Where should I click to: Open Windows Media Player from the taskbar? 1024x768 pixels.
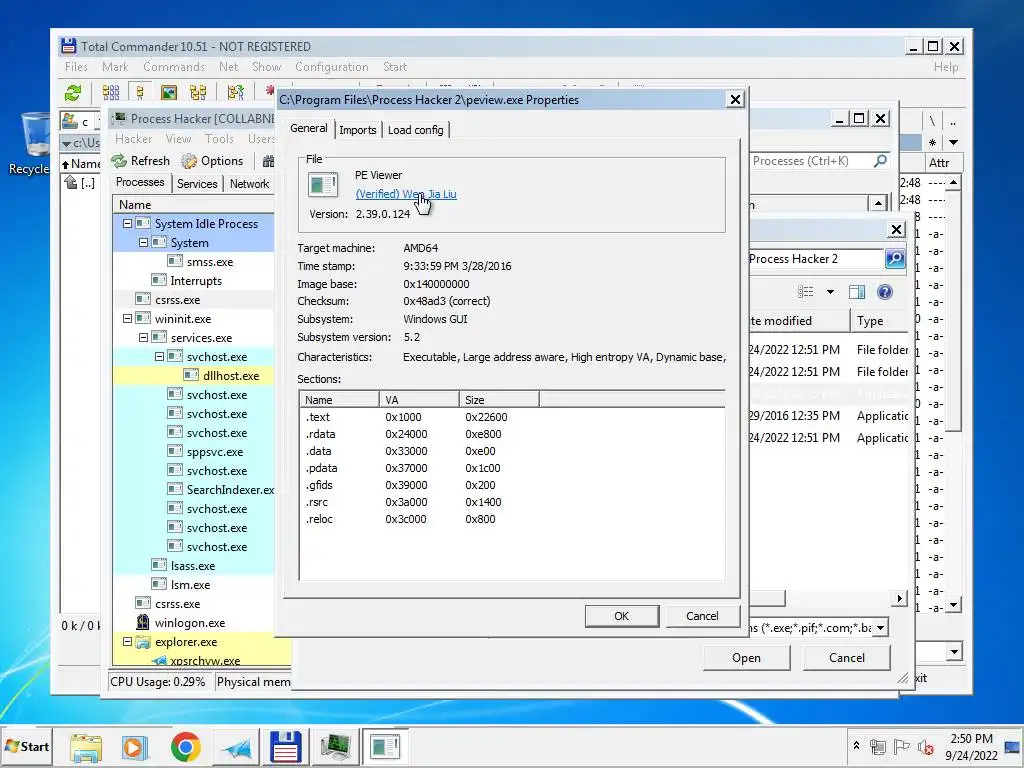click(x=135, y=747)
